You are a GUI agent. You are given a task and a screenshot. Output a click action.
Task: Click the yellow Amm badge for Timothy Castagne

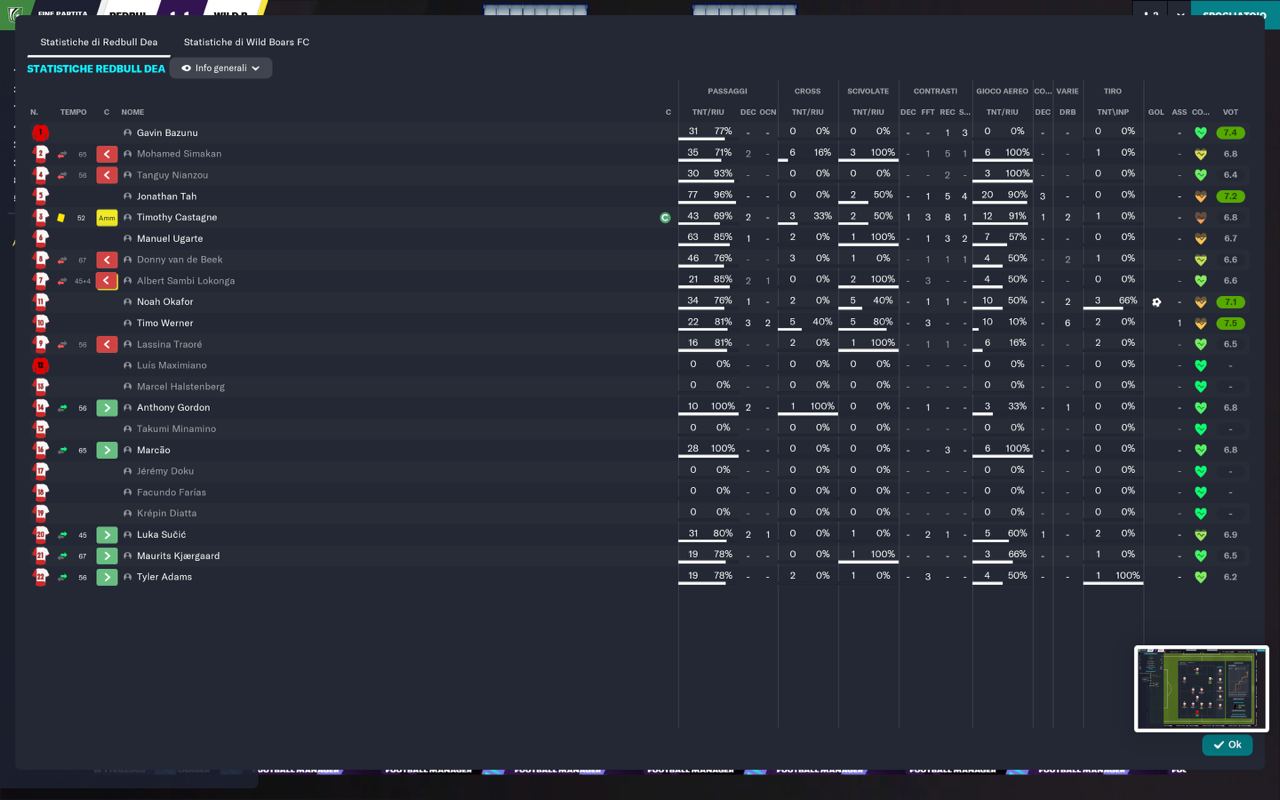point(106,218)
